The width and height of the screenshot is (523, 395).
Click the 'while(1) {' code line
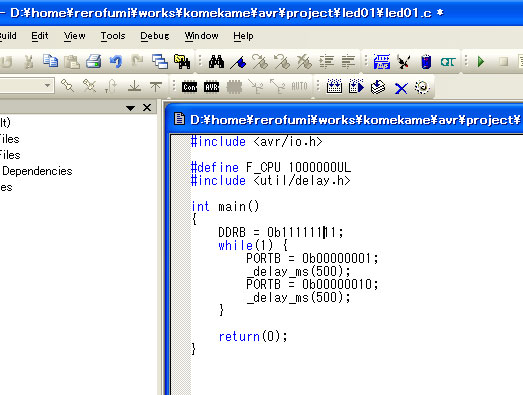tap(253, 246)
